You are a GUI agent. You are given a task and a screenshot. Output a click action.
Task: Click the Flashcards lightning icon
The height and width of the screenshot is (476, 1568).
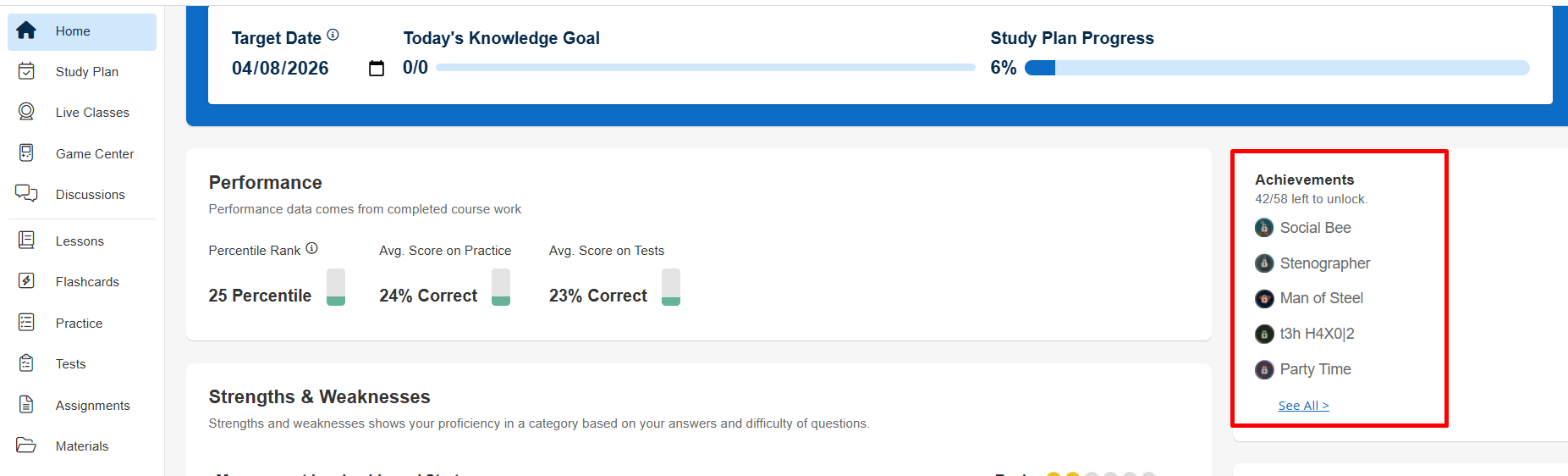26,281
